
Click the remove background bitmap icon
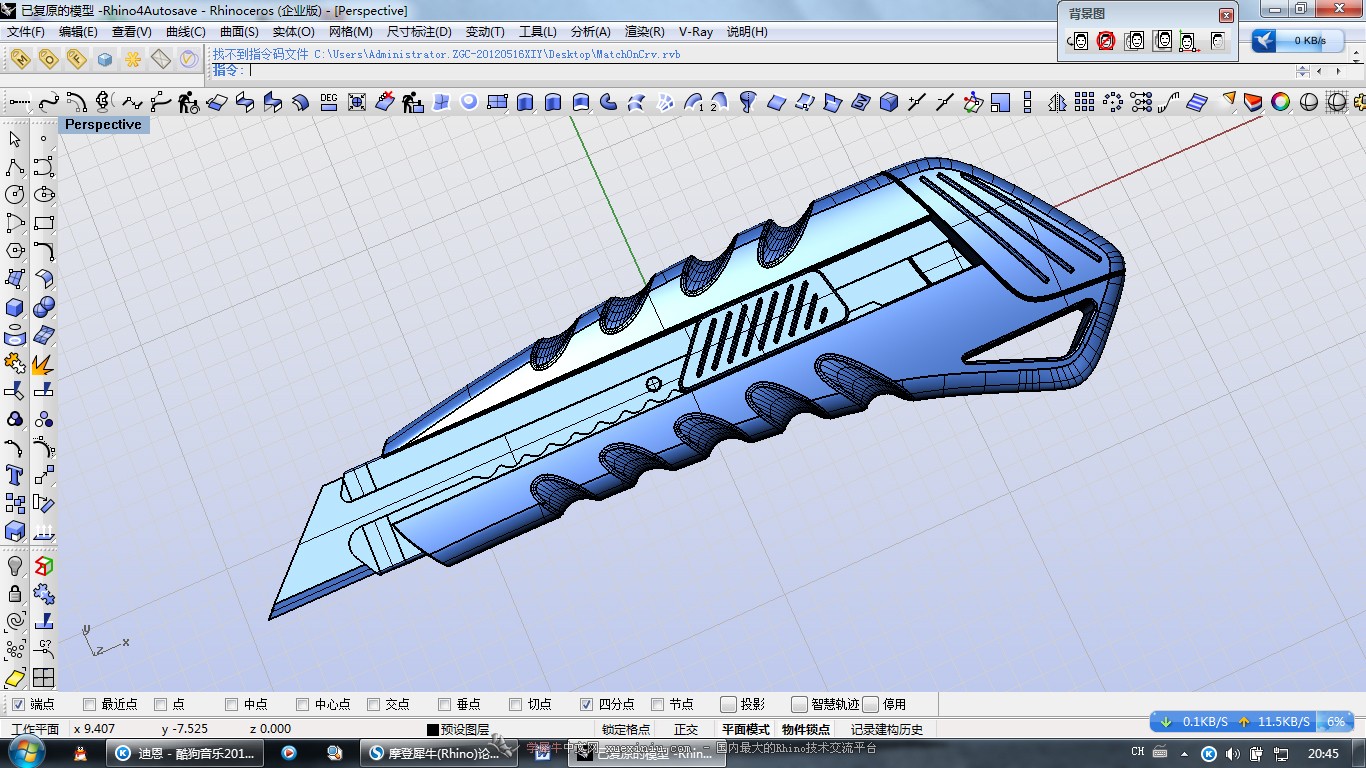[1106, 41]
